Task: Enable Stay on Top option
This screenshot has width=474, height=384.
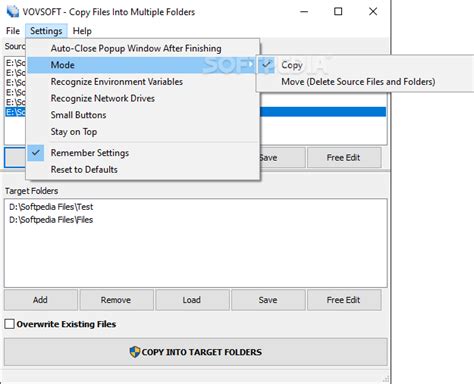Action: (143, 132)
